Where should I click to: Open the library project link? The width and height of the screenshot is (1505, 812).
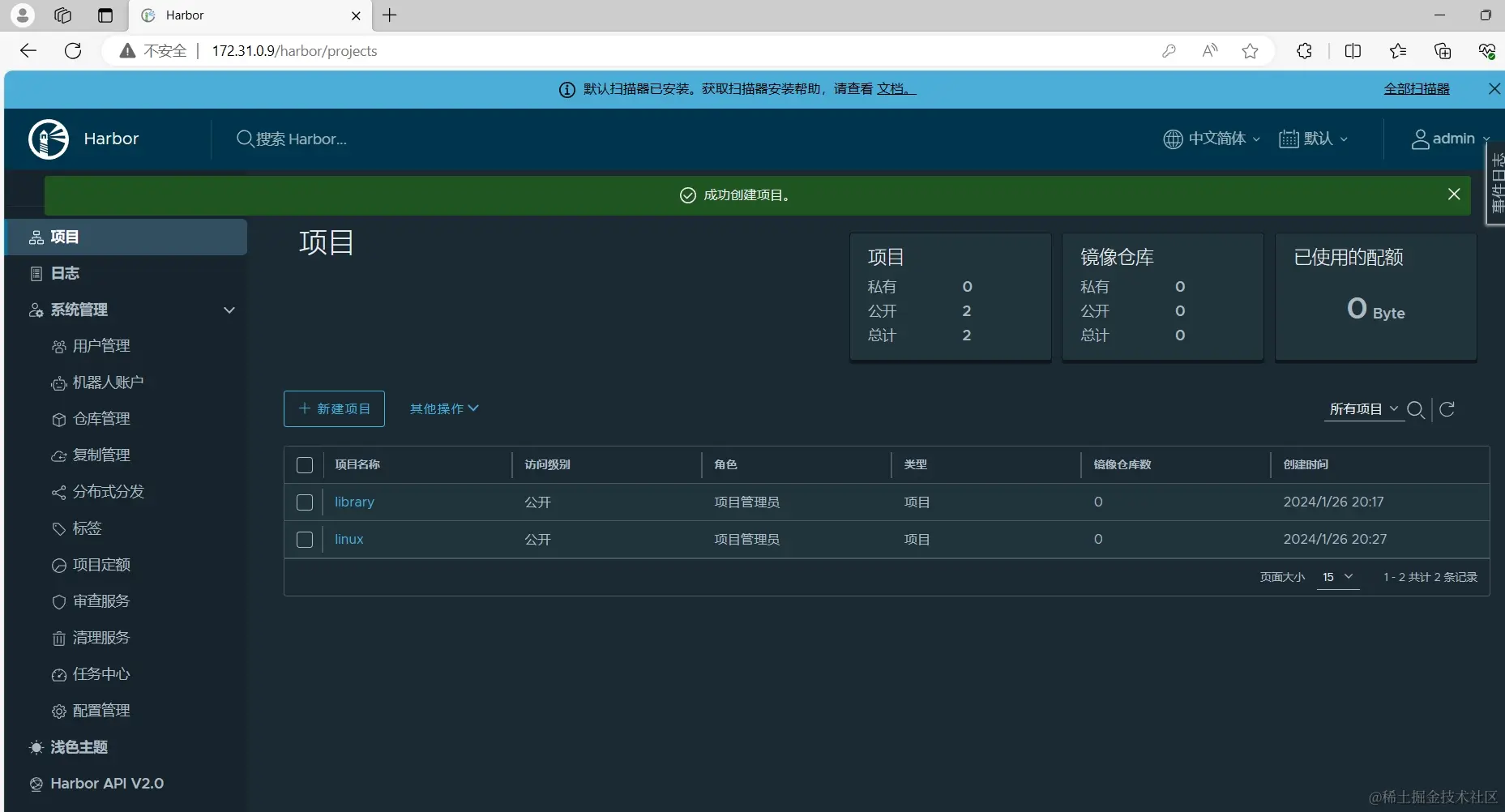354,502
